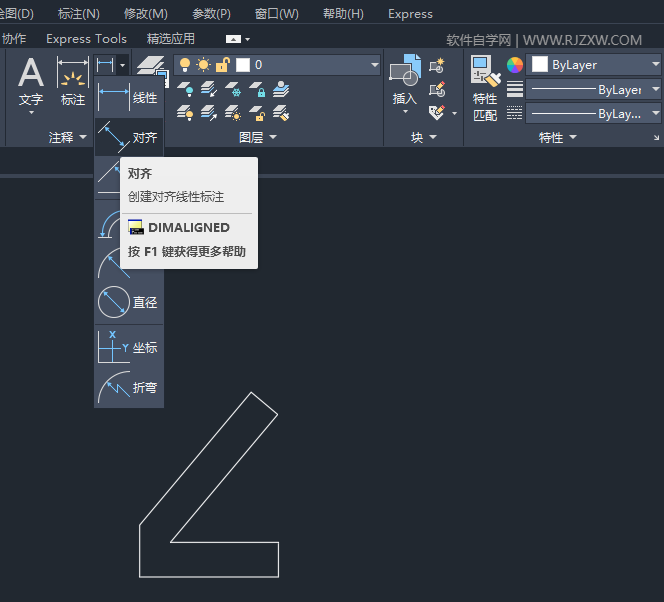The image size is (664, 602).
Task: Click the linetype icon in 特性 panel
Action: [515, 113]
